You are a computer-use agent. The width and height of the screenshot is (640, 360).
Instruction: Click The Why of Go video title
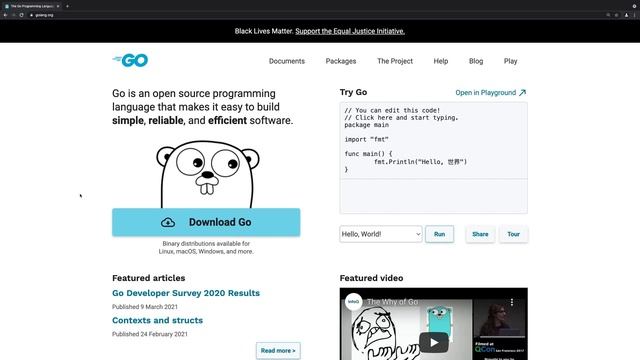393,302
